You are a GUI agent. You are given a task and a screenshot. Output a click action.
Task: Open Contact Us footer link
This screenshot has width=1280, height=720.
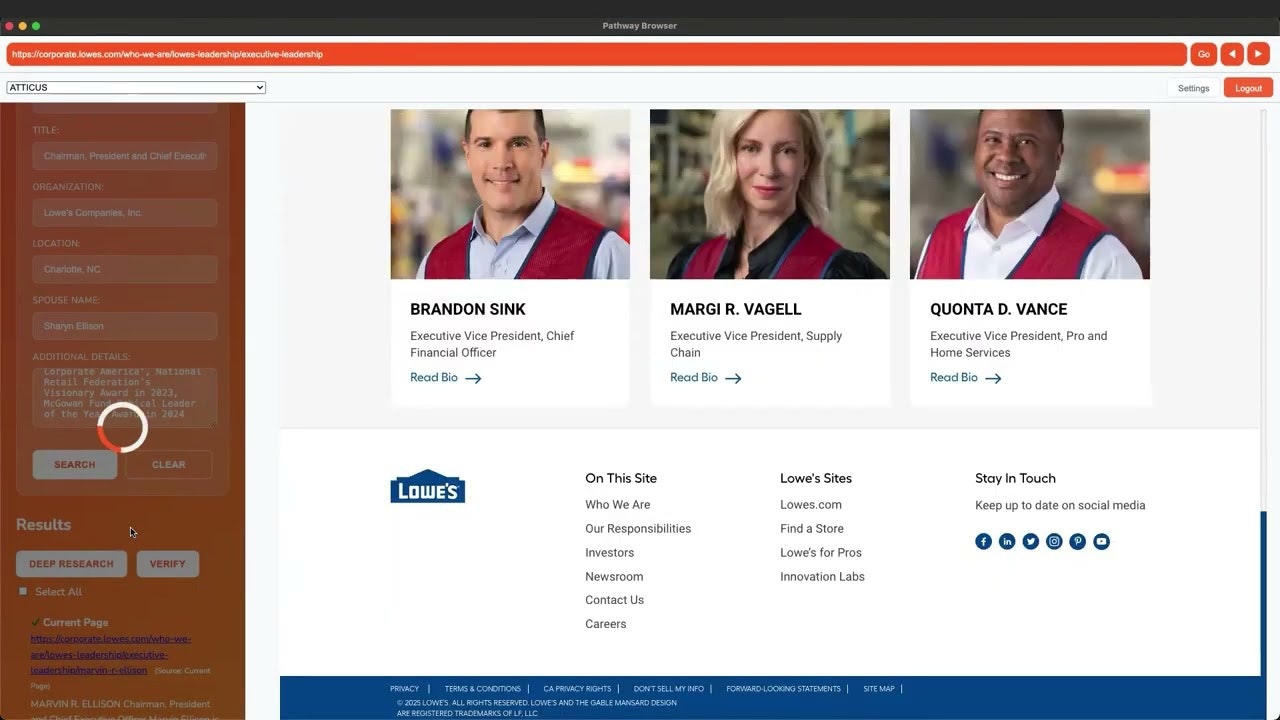[x=614, y=600]
